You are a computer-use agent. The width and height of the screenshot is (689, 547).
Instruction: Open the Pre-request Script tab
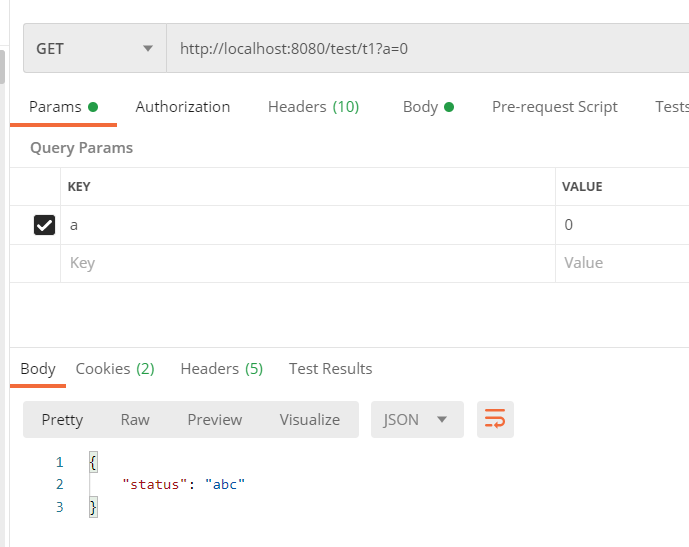(x=555, y=107)
